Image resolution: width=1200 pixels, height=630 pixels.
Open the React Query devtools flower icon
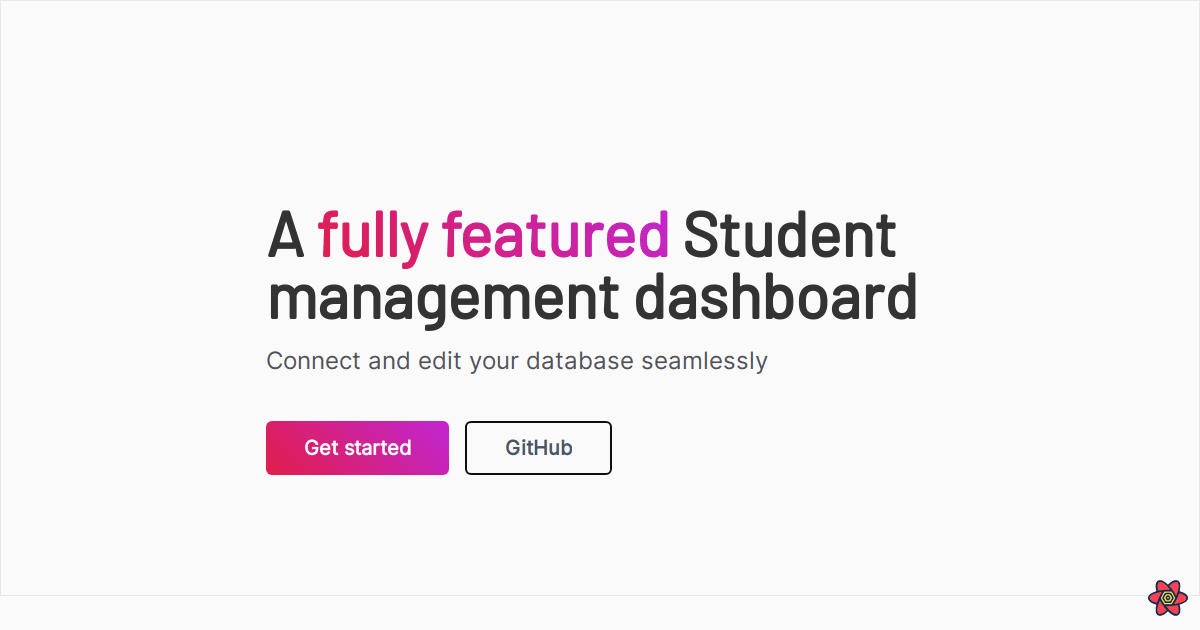(x=1167, y=597)
